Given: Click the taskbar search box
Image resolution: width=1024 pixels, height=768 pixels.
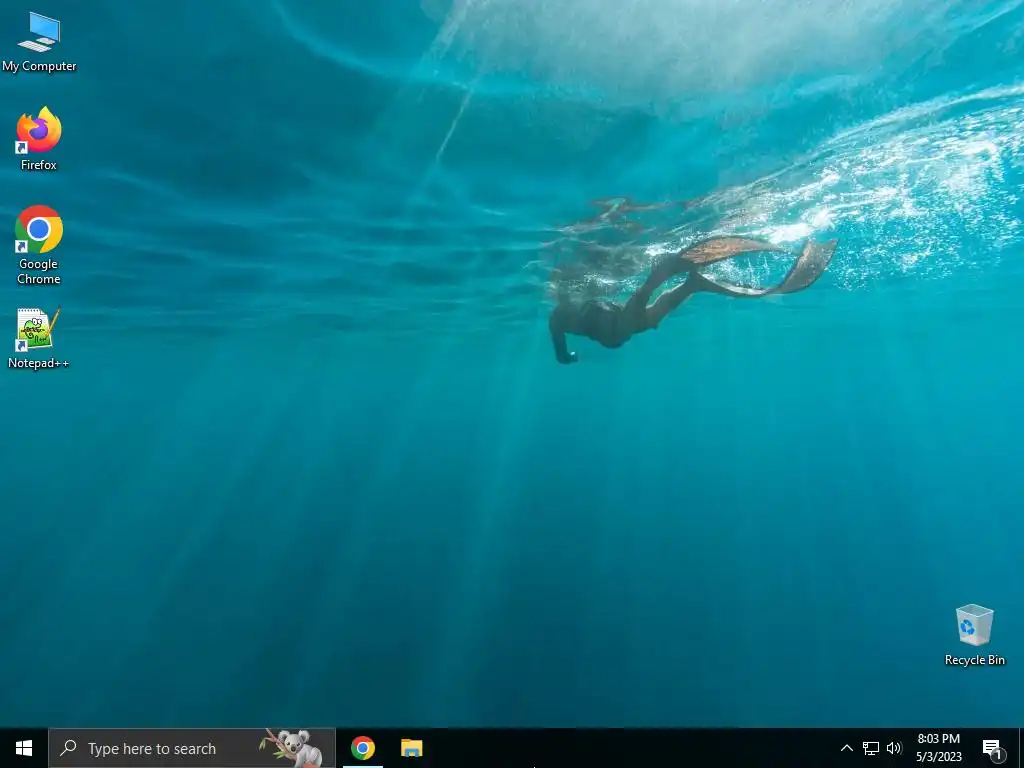Looking at the screenshot, I should point(192,748).
